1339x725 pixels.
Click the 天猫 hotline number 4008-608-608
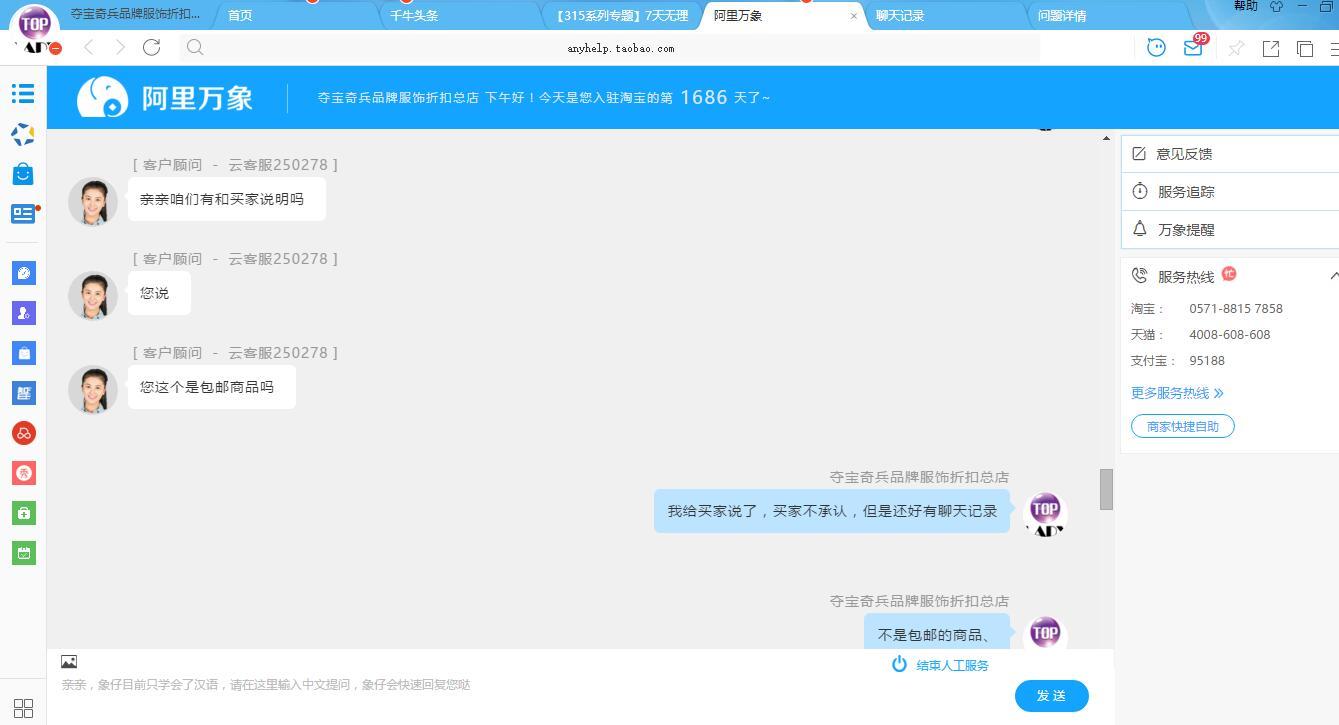coord(1230,335)
